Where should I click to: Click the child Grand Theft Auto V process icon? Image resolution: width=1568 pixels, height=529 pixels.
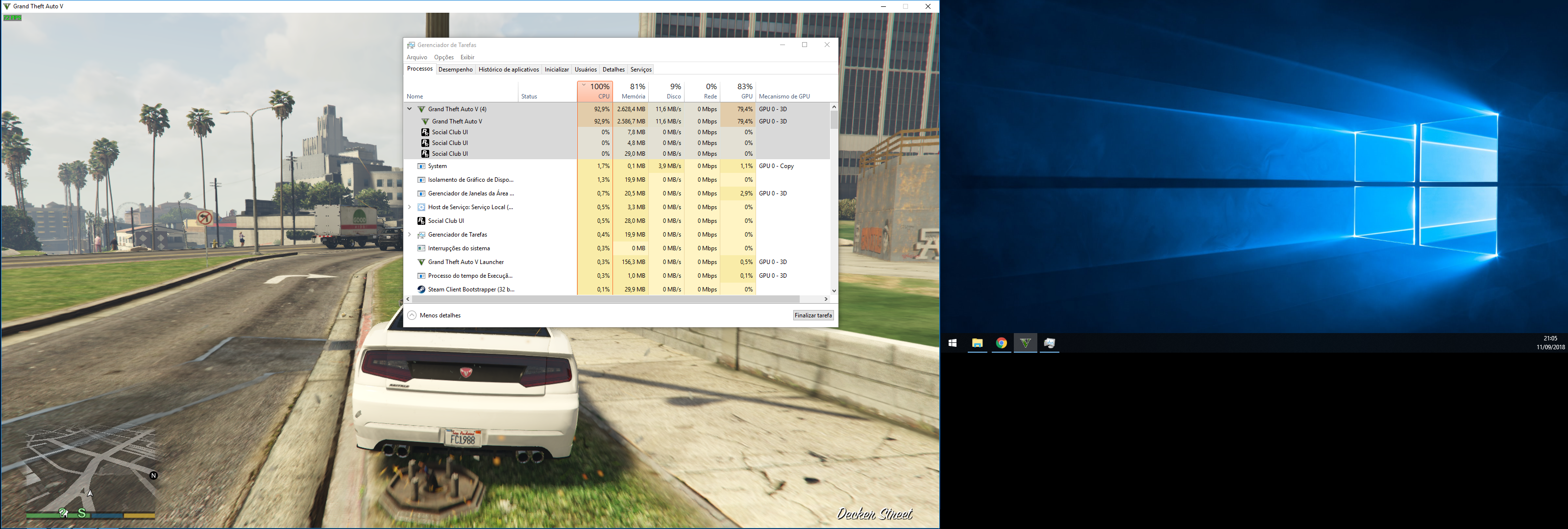pos(425,121)
